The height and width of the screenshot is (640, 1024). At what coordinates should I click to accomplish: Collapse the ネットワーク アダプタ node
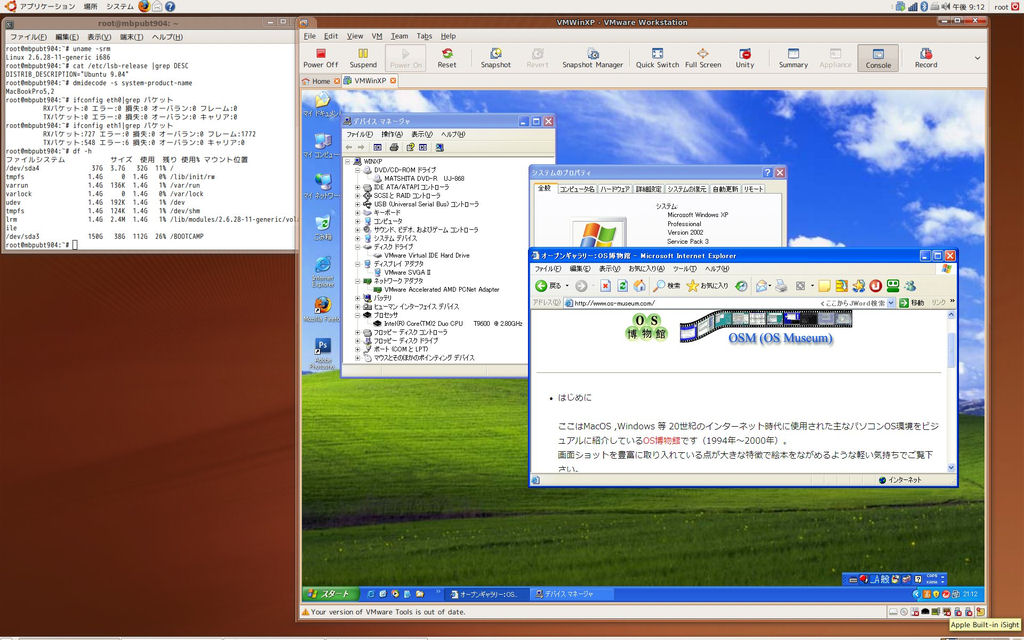click(357, 281)
